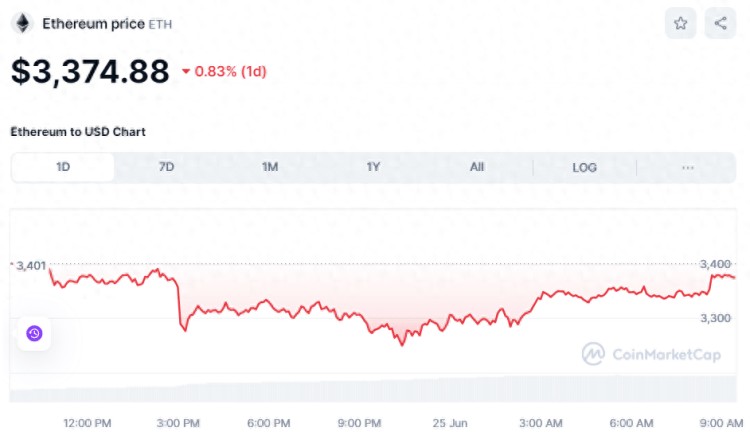
Task: Click the 25 Jun date axis label
Action: [x=450, y=423]
